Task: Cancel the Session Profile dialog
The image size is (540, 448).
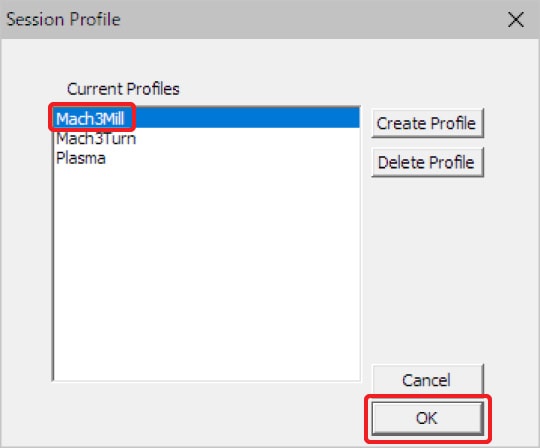Action: coord(427,380)
